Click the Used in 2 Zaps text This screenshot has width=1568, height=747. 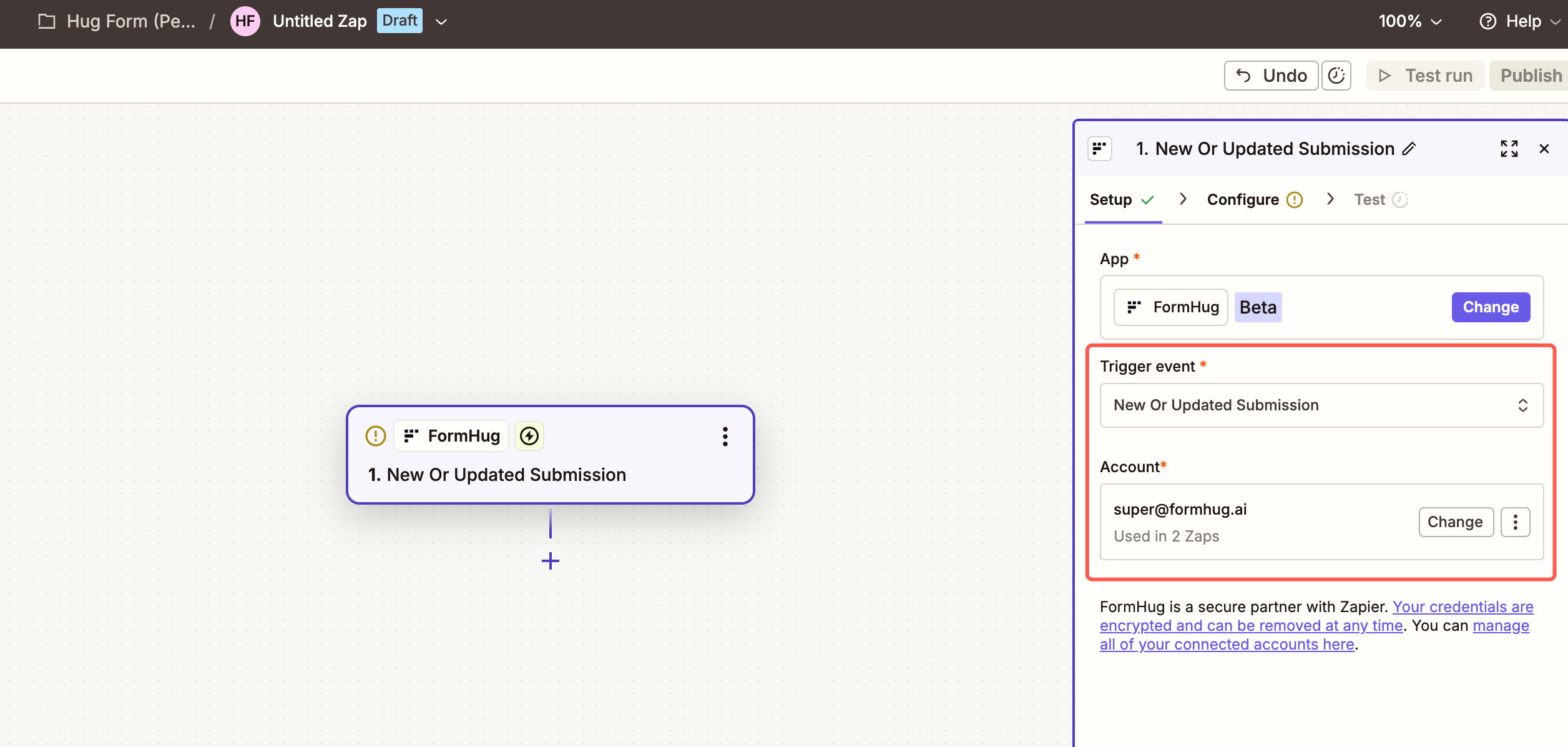pos(1166,537)
